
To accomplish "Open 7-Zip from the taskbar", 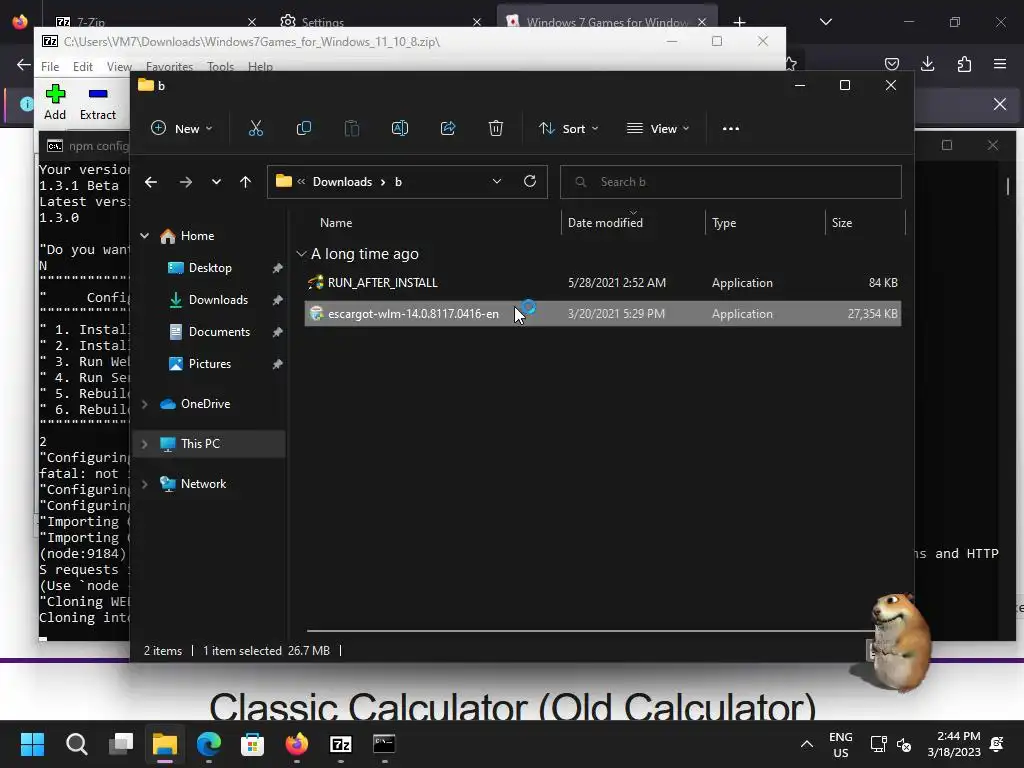I will pyautogui.click(x=341, y=744).
